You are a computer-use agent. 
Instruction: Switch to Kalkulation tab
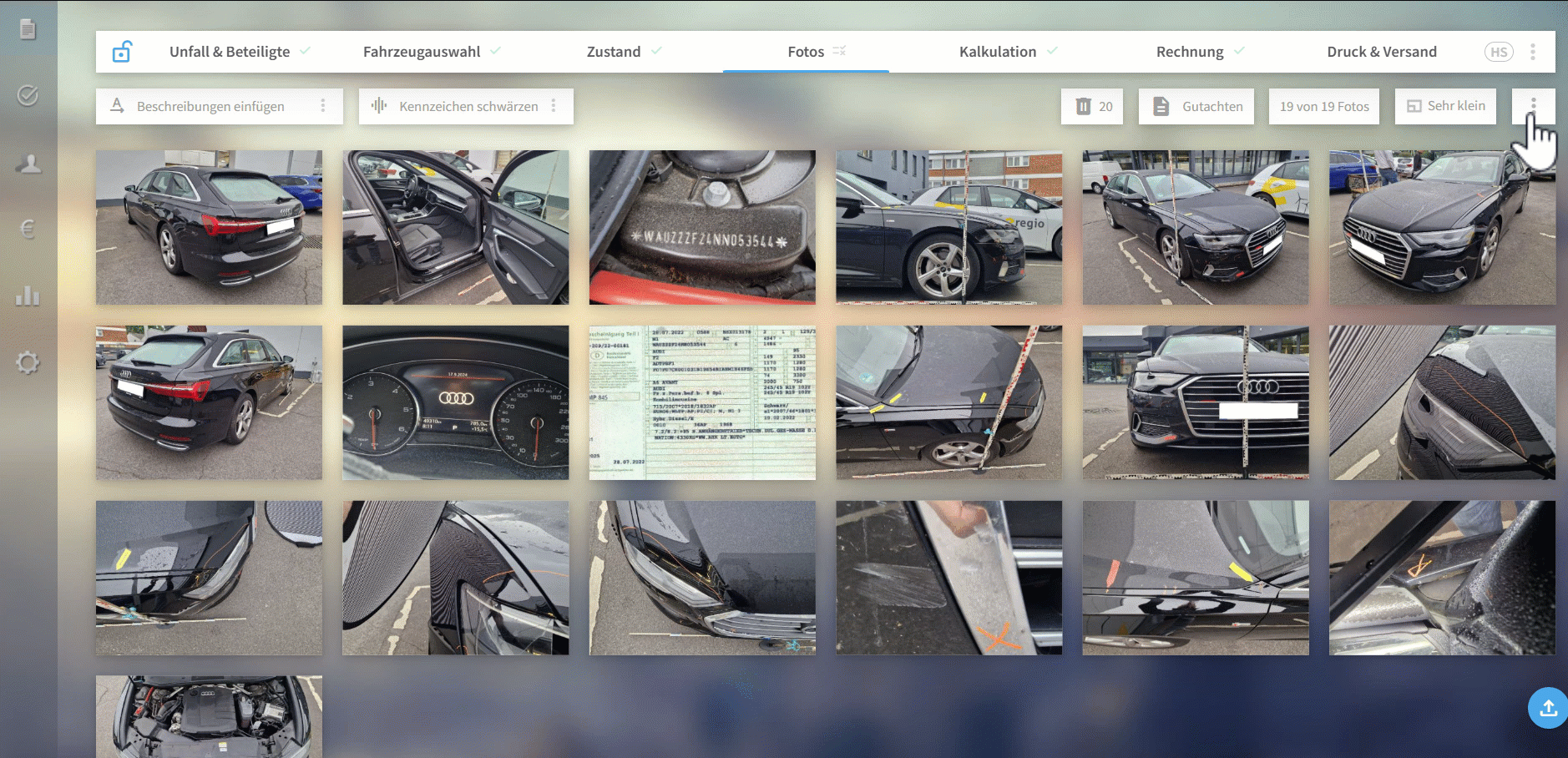(998, 52)
